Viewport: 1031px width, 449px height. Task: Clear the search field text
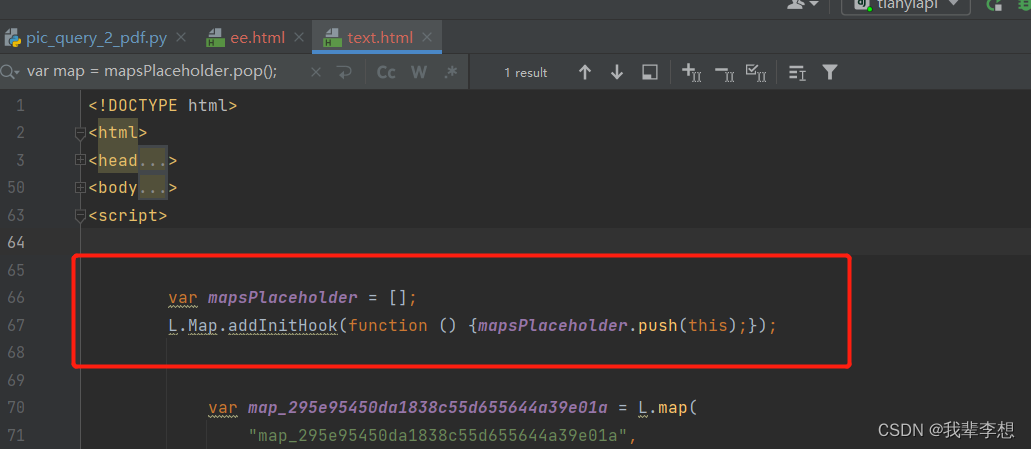pos(316,72)
